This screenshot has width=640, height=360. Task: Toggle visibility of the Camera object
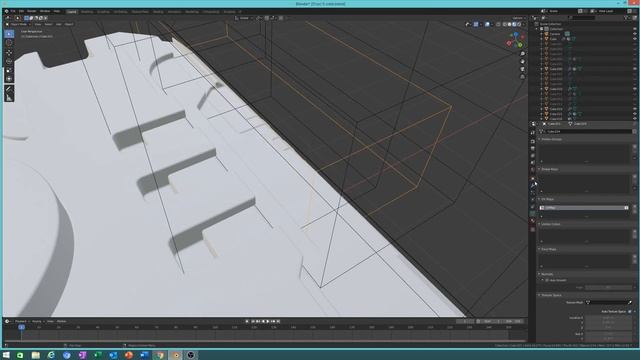[x=635, y=34]
